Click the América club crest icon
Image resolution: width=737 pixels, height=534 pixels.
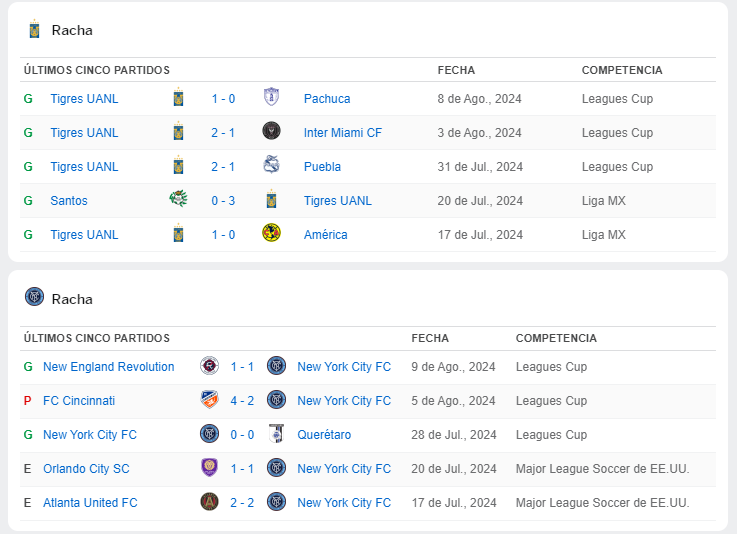coord(270,234)
